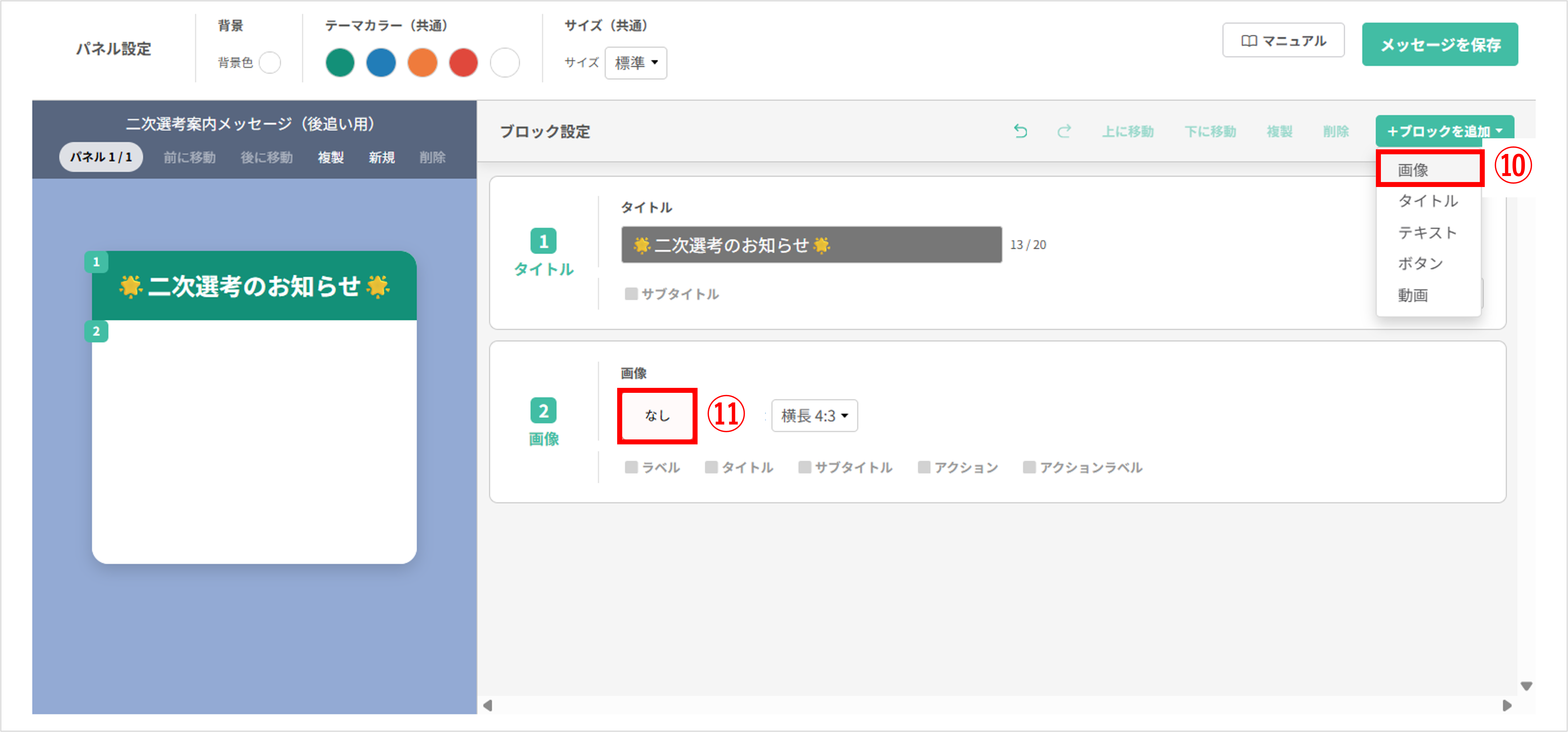Choose ボタン from the add block menu
Screen dimensions: 1568x732
tap(1420, 263)
